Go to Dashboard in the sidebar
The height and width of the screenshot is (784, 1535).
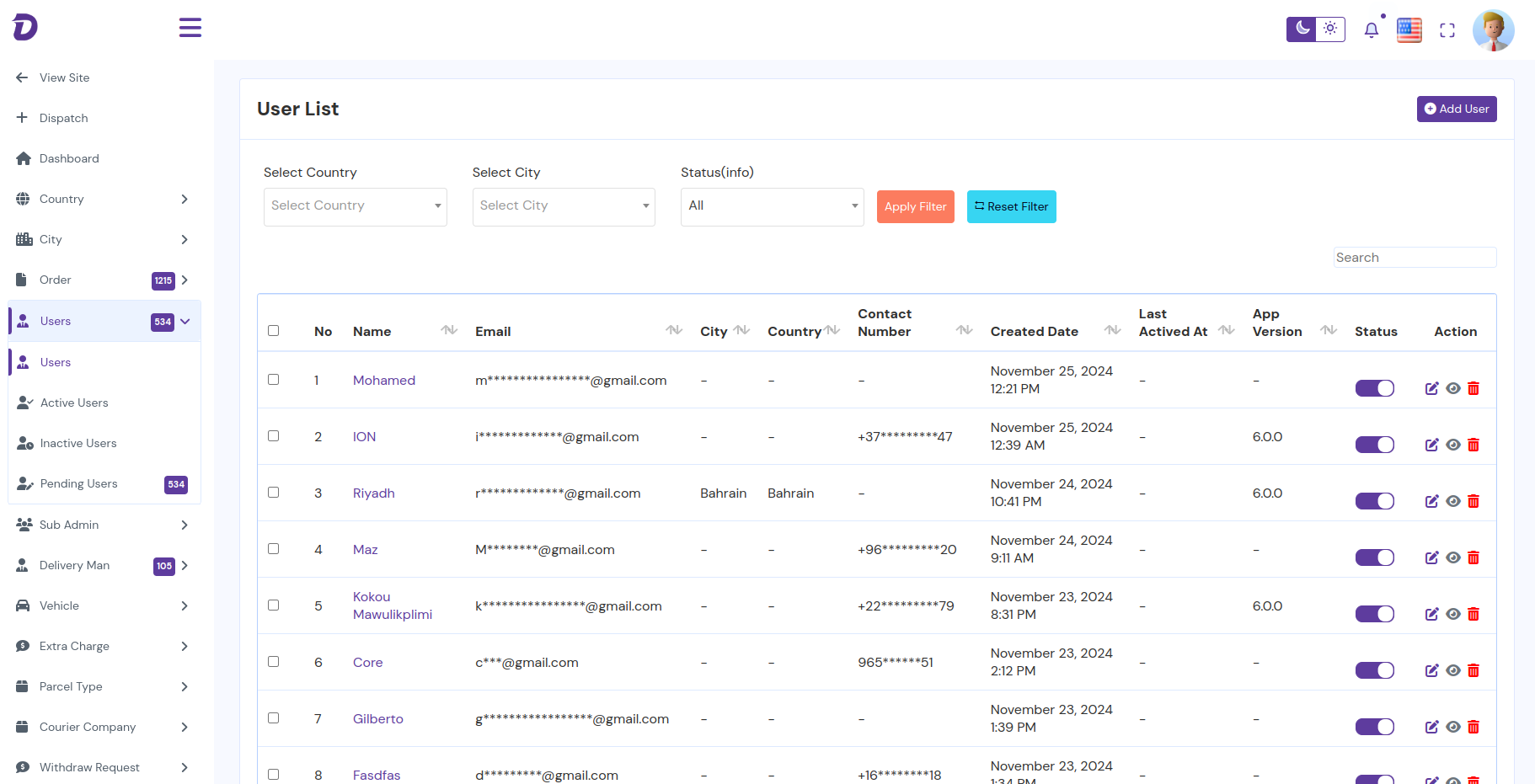tap(69, 158)
